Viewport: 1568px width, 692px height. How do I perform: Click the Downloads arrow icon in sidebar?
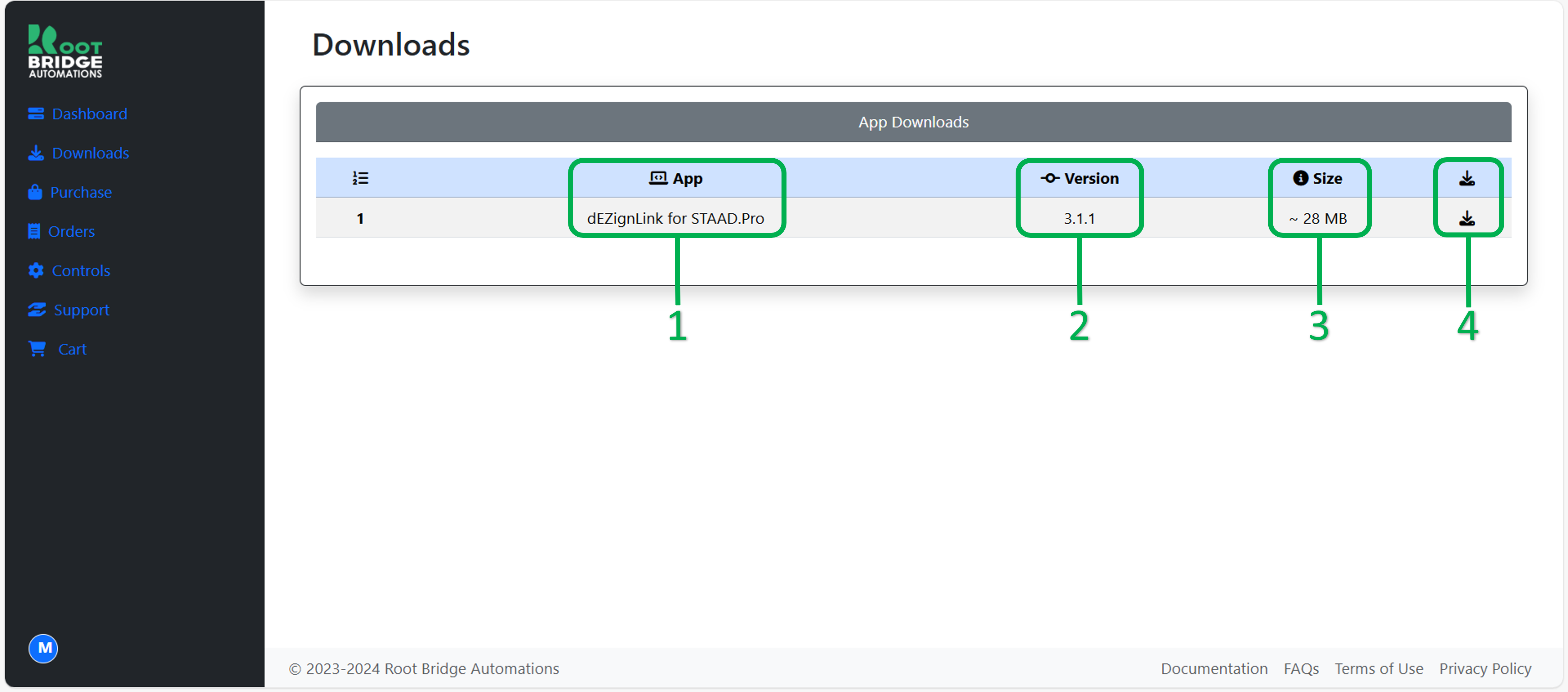36,153
